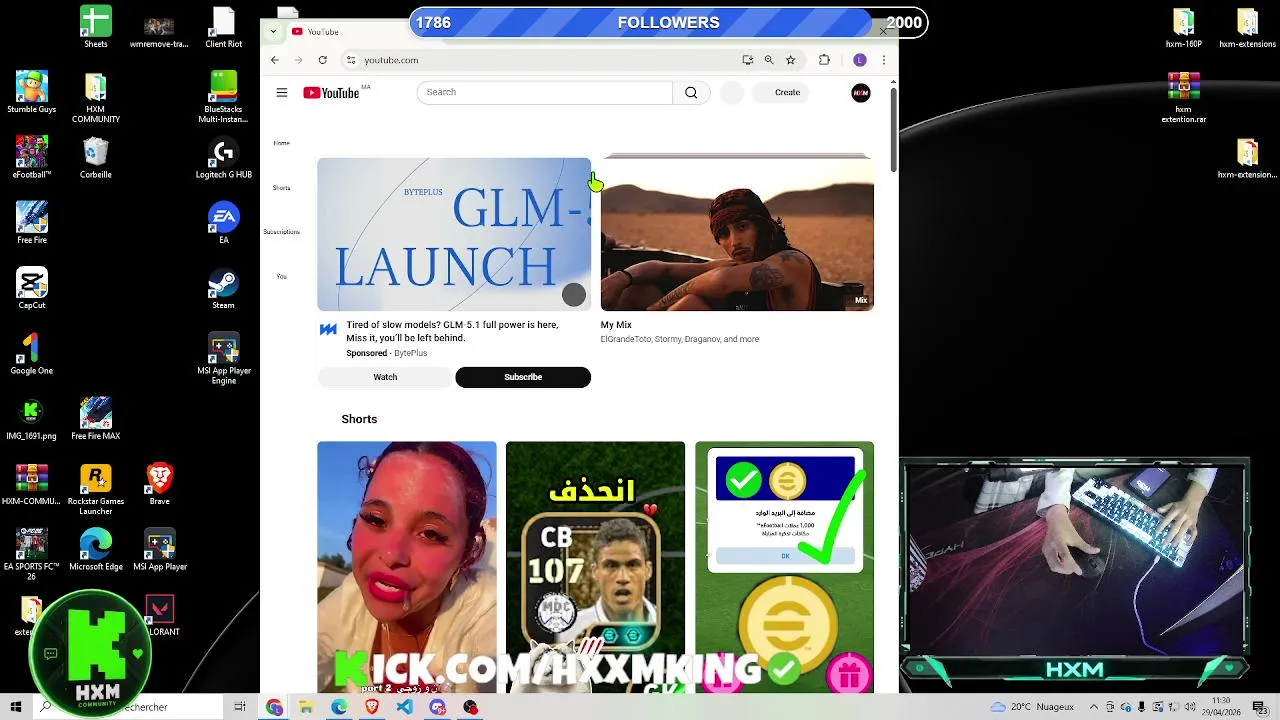
Task: Select the Microsoft Edge desktop icon
Action: coord(96,550)
